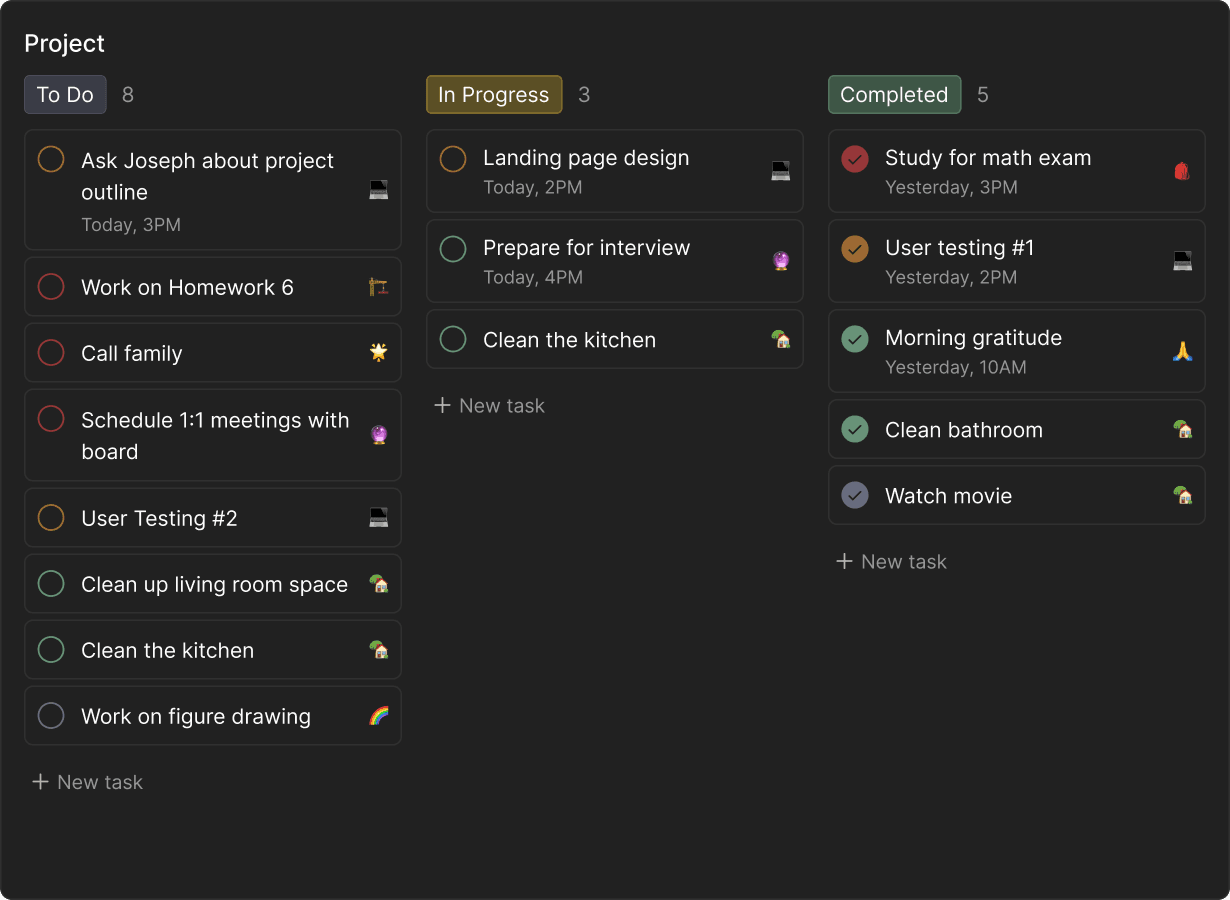The width and height of the screenshot is (1230, 900).
Task: Select the To Do column label
Action: 65,95
